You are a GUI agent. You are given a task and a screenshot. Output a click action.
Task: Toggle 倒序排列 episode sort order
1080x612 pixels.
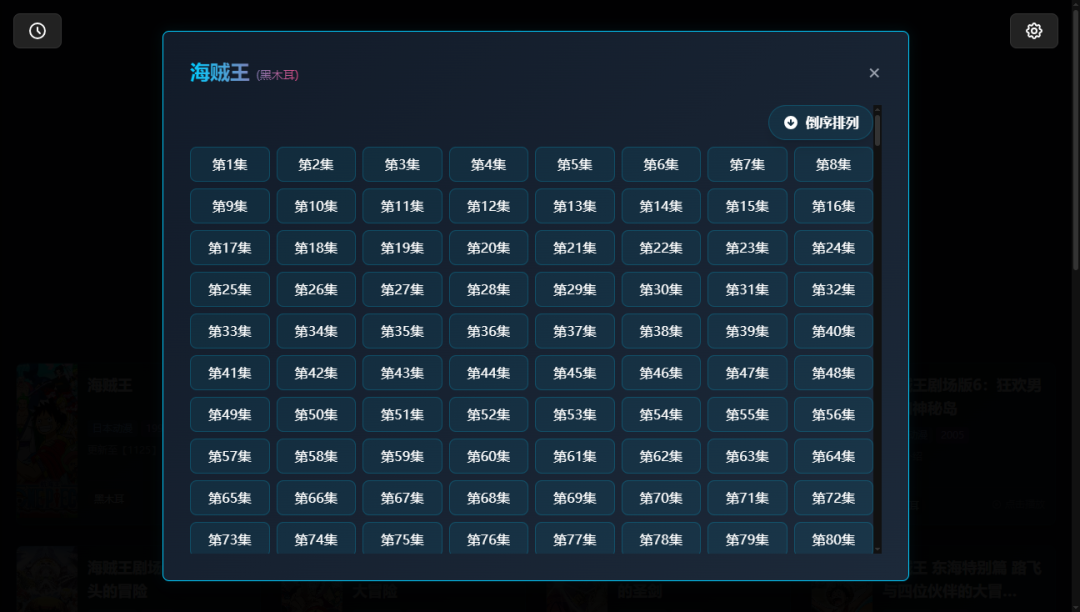821,123
